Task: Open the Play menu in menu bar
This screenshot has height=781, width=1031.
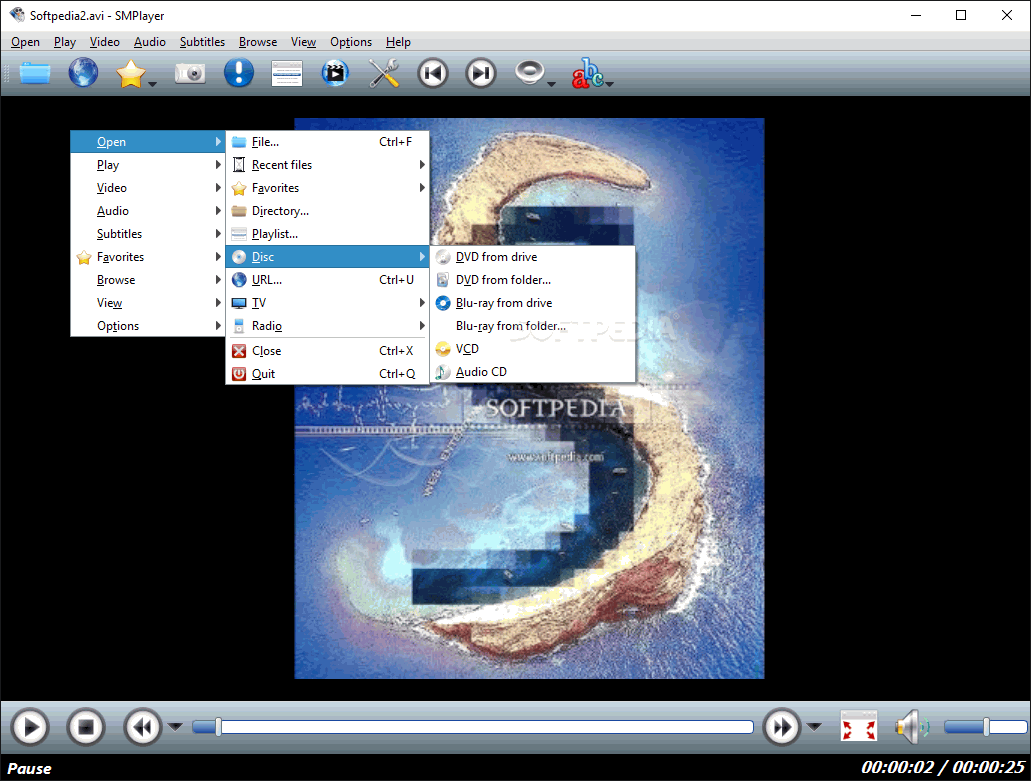Action: pos(65,42)
